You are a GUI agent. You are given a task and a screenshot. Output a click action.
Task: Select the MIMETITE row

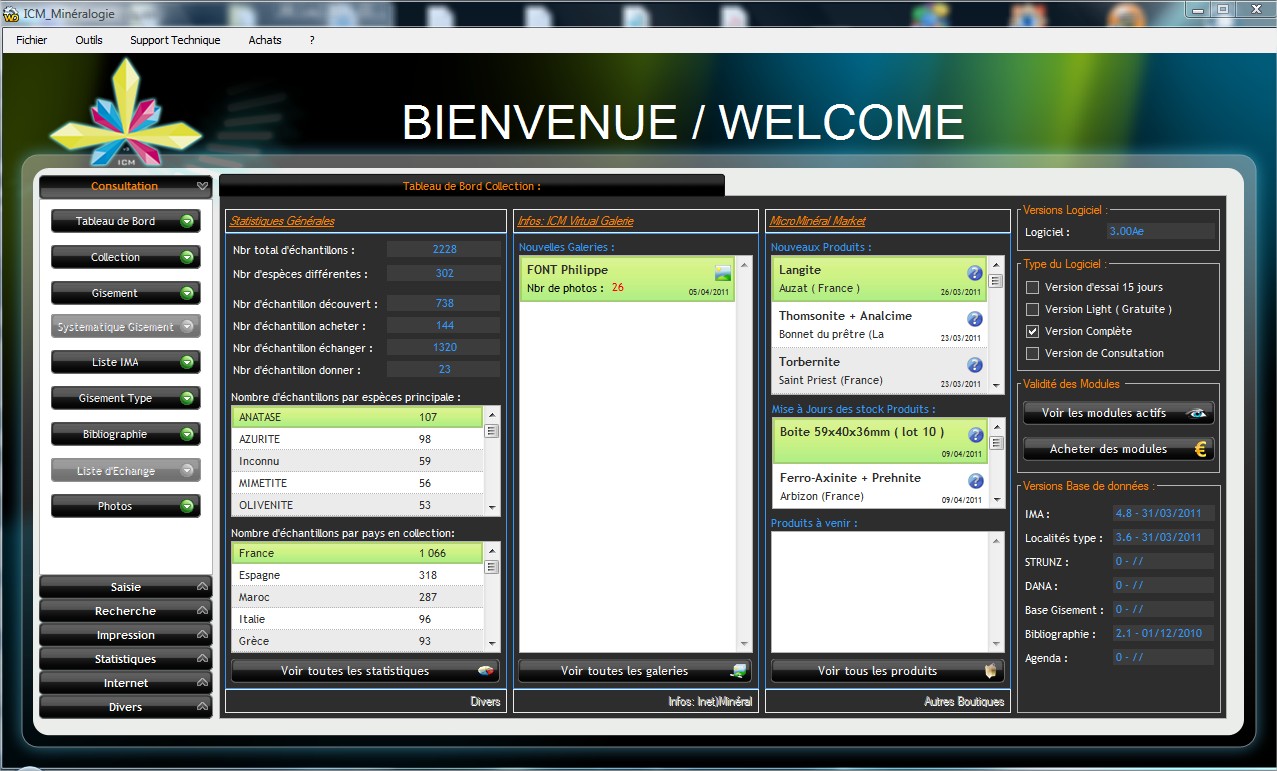click(357, 483)
